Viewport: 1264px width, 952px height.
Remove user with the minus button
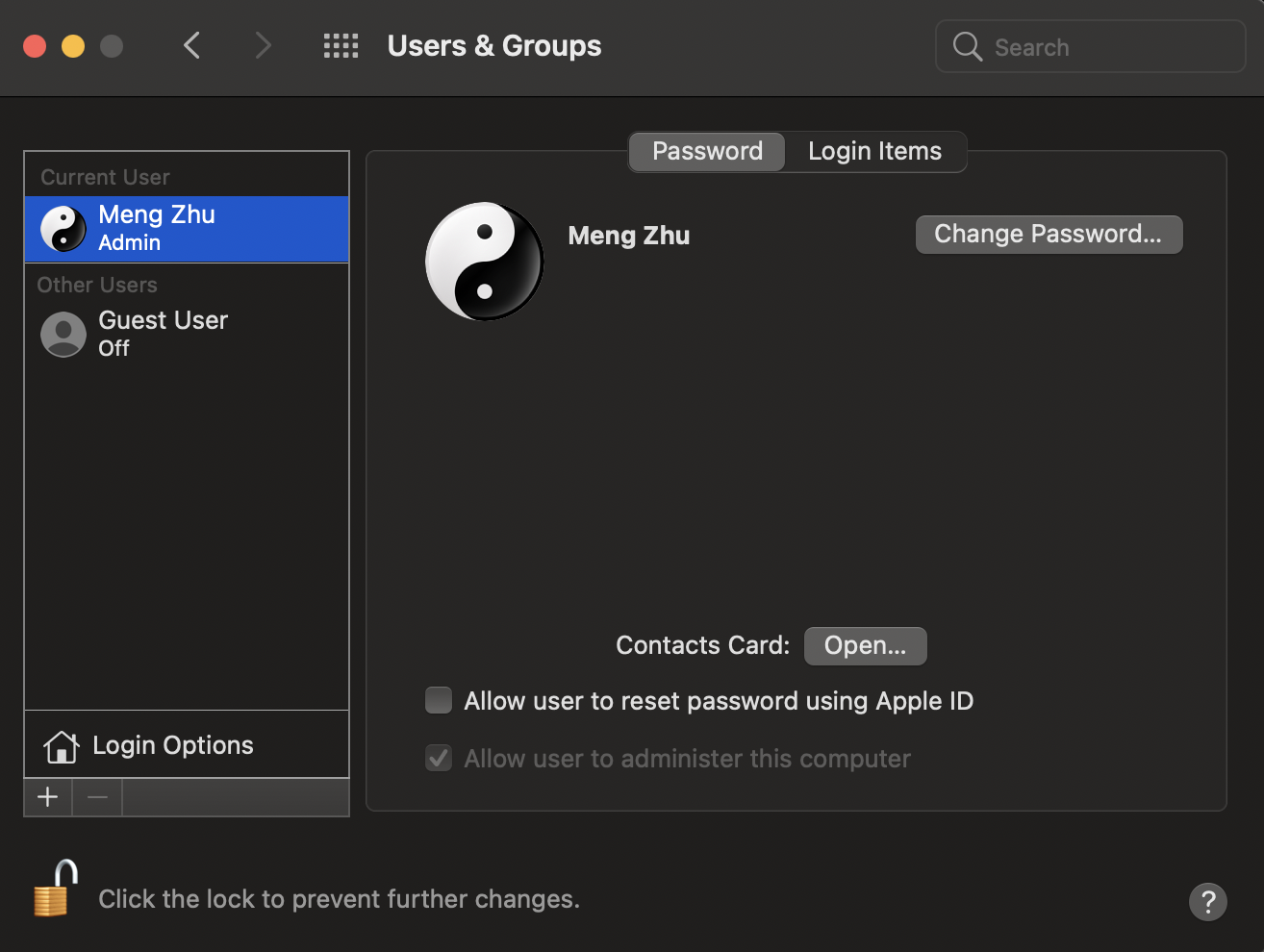(97, 797)
